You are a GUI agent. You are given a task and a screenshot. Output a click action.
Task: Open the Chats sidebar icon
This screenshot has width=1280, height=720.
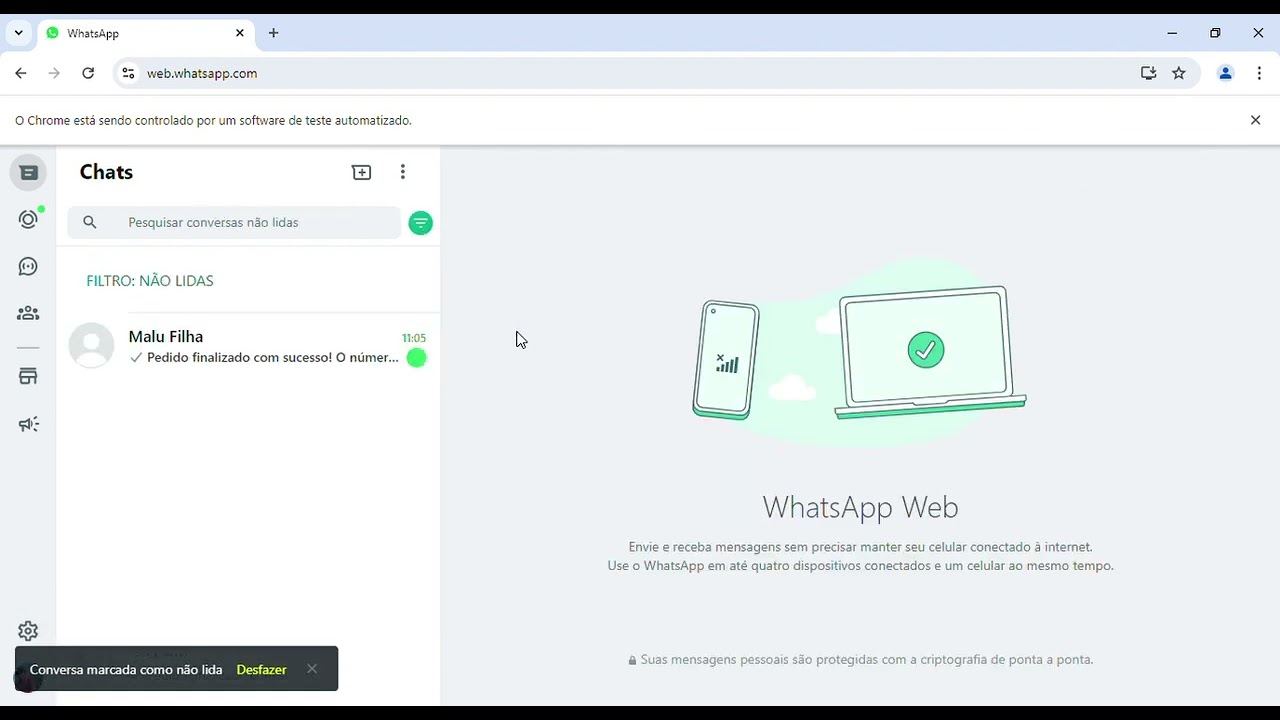28,173
